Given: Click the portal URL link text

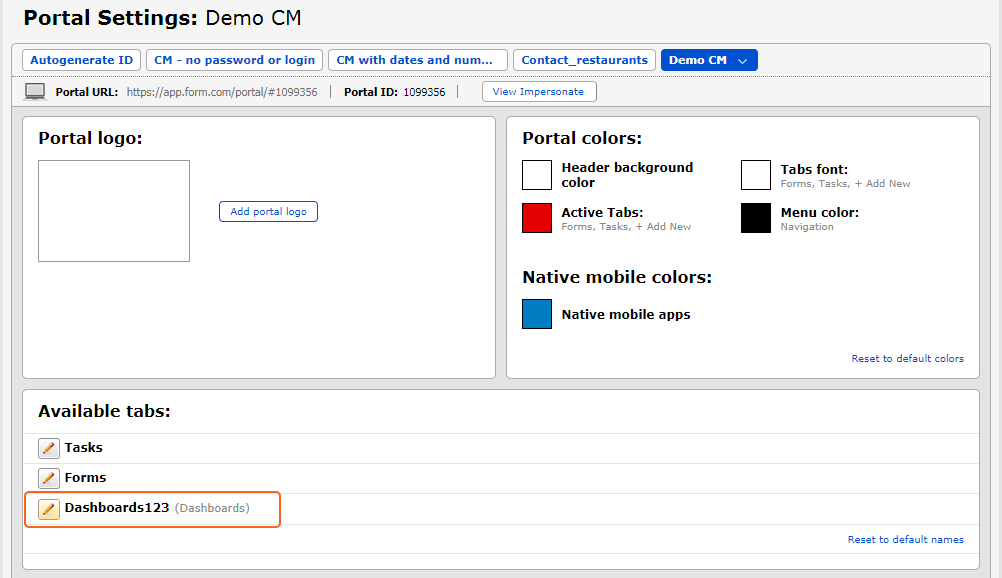Looking at the screenshot, I should [x=222, y=92].
